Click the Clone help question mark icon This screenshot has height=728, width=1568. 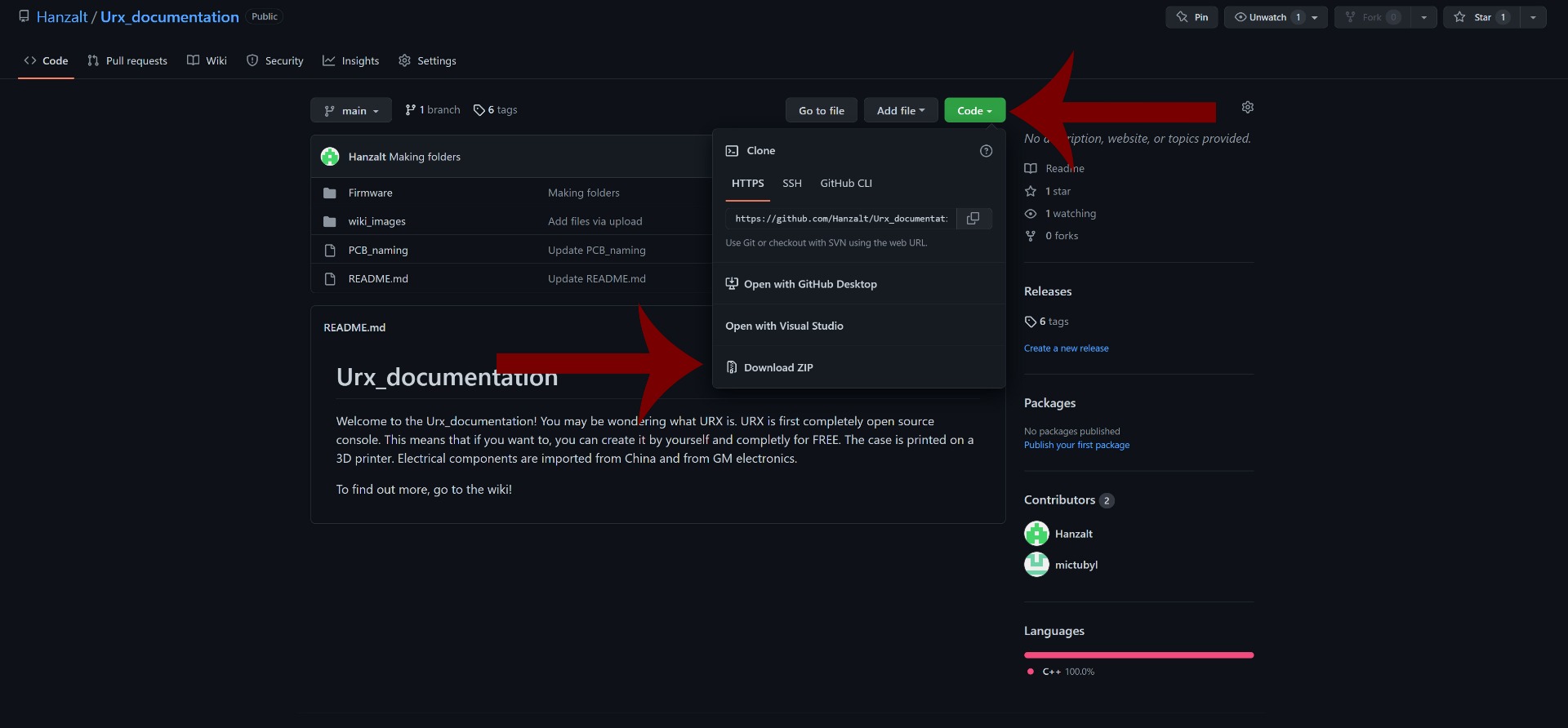coord(986,151)
